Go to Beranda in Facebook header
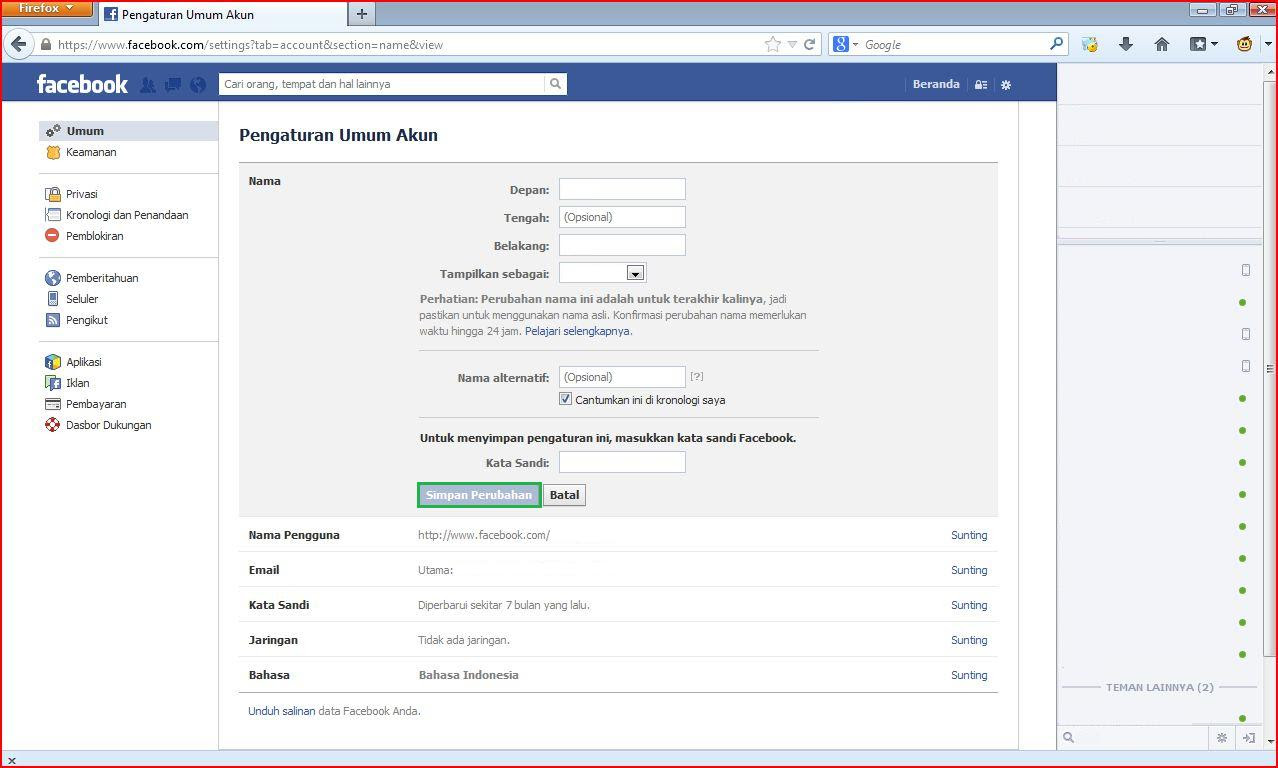 936,84
